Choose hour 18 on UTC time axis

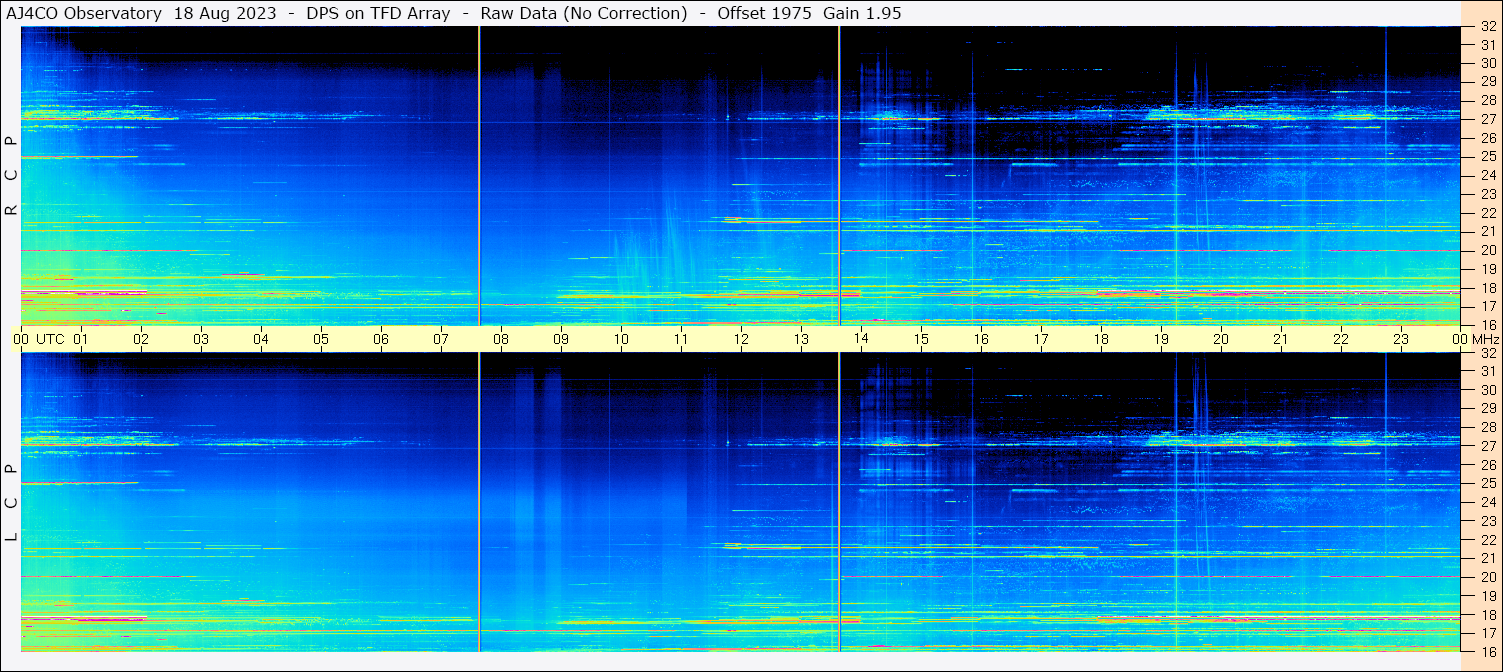1101,339
